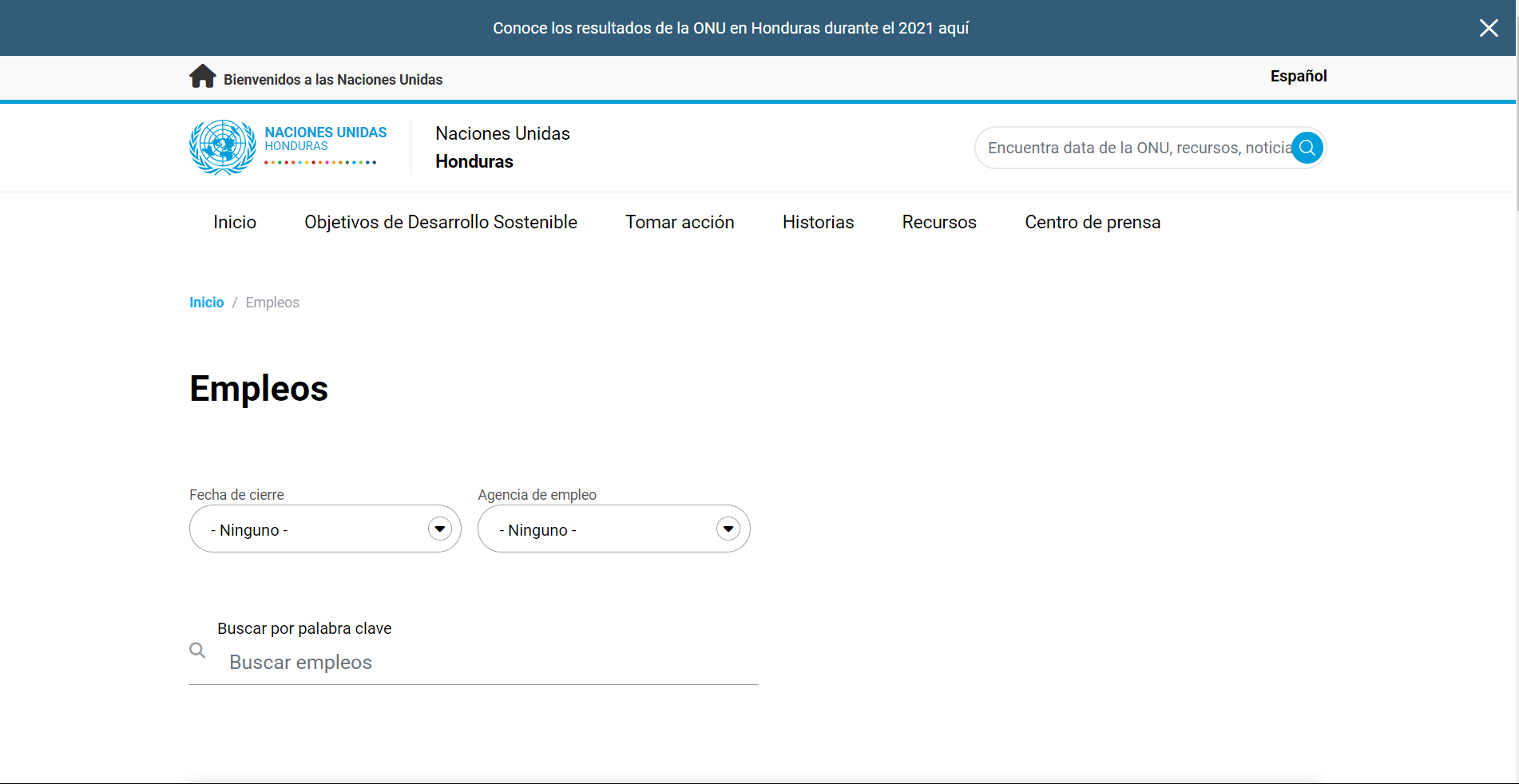1519x784 pixels.
Task: Navigate to Centro de prensa
Action: coord(1092,223)
